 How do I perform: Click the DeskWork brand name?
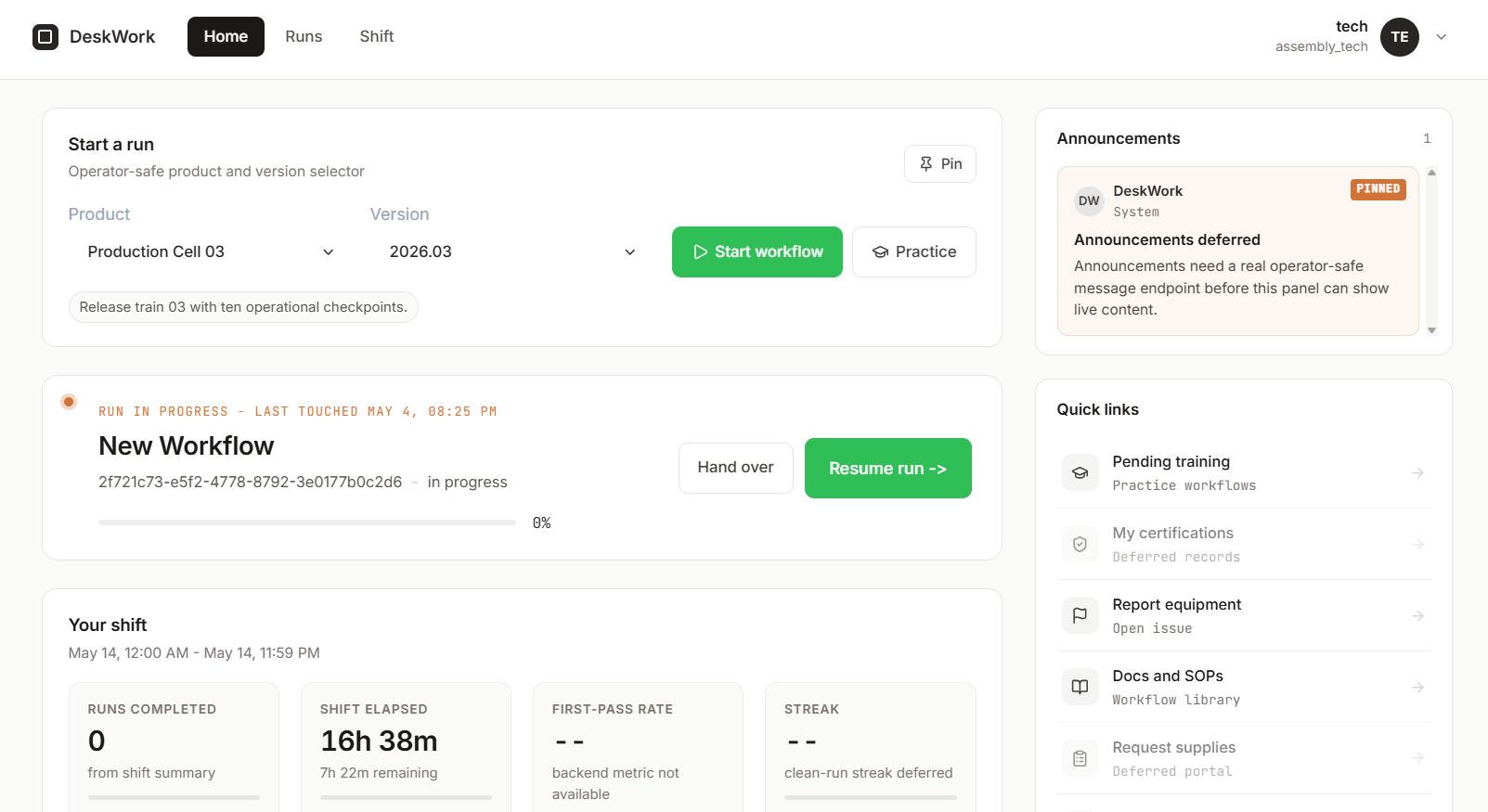click(x=112, y=36)
